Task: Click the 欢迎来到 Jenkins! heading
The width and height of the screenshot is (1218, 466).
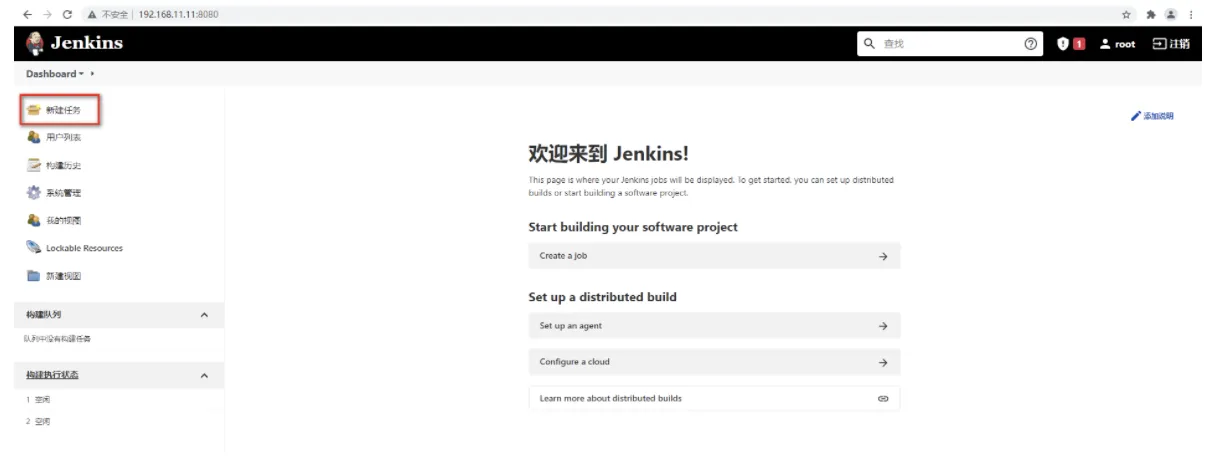Action: click(x=609, y=155)
